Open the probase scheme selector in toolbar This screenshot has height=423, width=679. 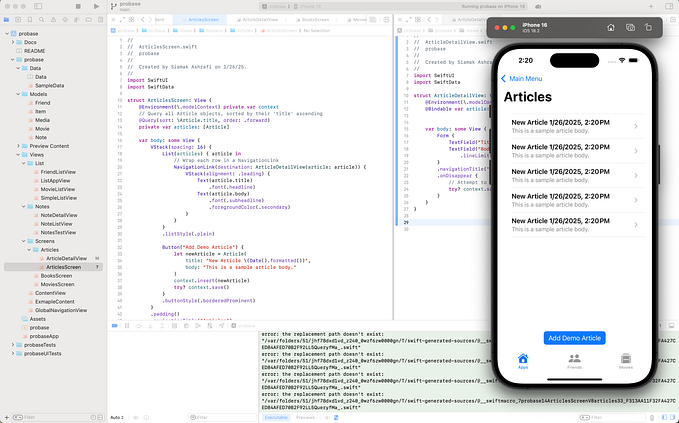(x=276, y=6)
